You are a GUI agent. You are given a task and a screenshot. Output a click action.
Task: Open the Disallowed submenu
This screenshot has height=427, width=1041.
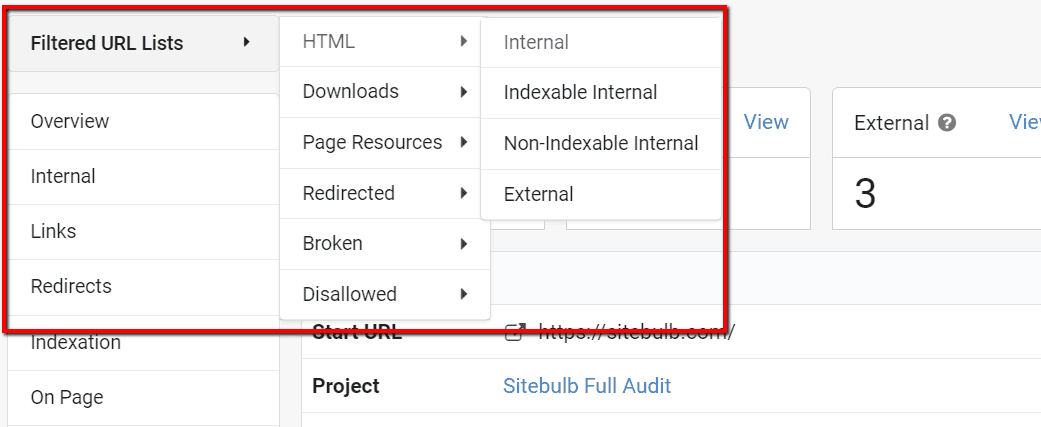[385, 294]
